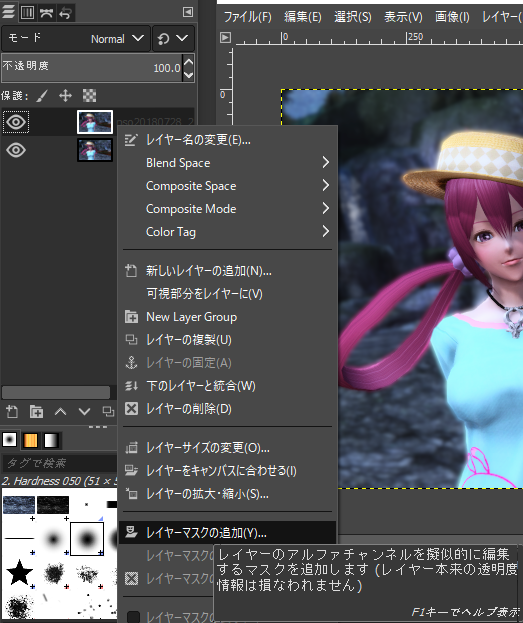
Task: Select the dark noise texture brush
Action: coord(53,505)
